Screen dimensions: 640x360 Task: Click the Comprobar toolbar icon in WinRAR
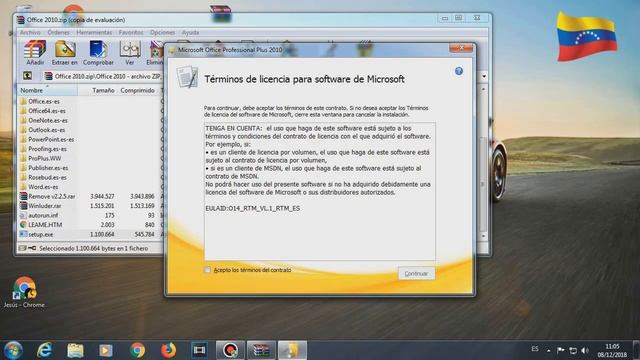point(98,53)
